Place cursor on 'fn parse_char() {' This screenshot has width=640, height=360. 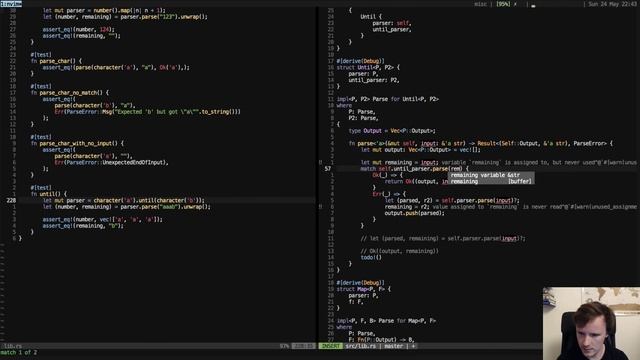click(56, 61)
